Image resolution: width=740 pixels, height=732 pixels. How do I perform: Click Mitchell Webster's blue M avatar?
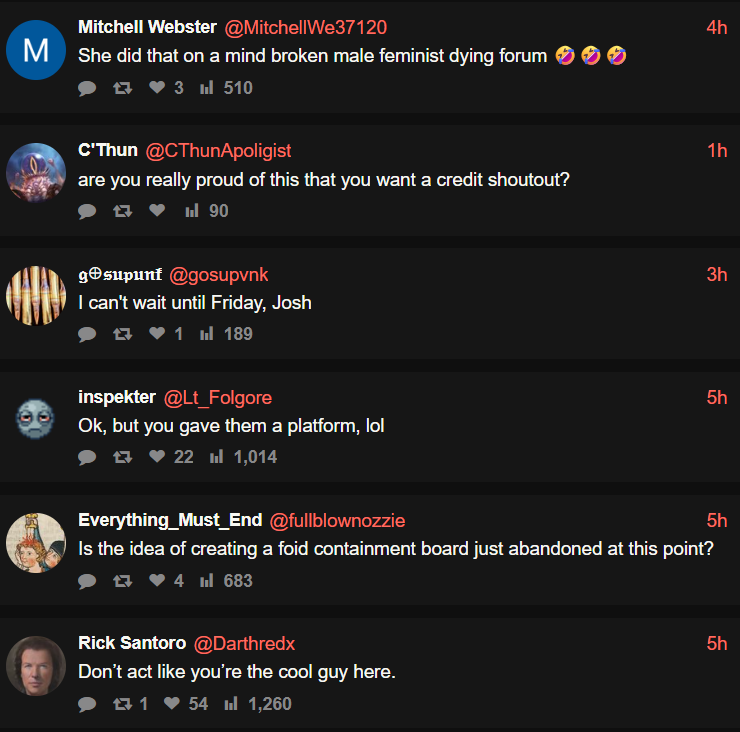36,50
